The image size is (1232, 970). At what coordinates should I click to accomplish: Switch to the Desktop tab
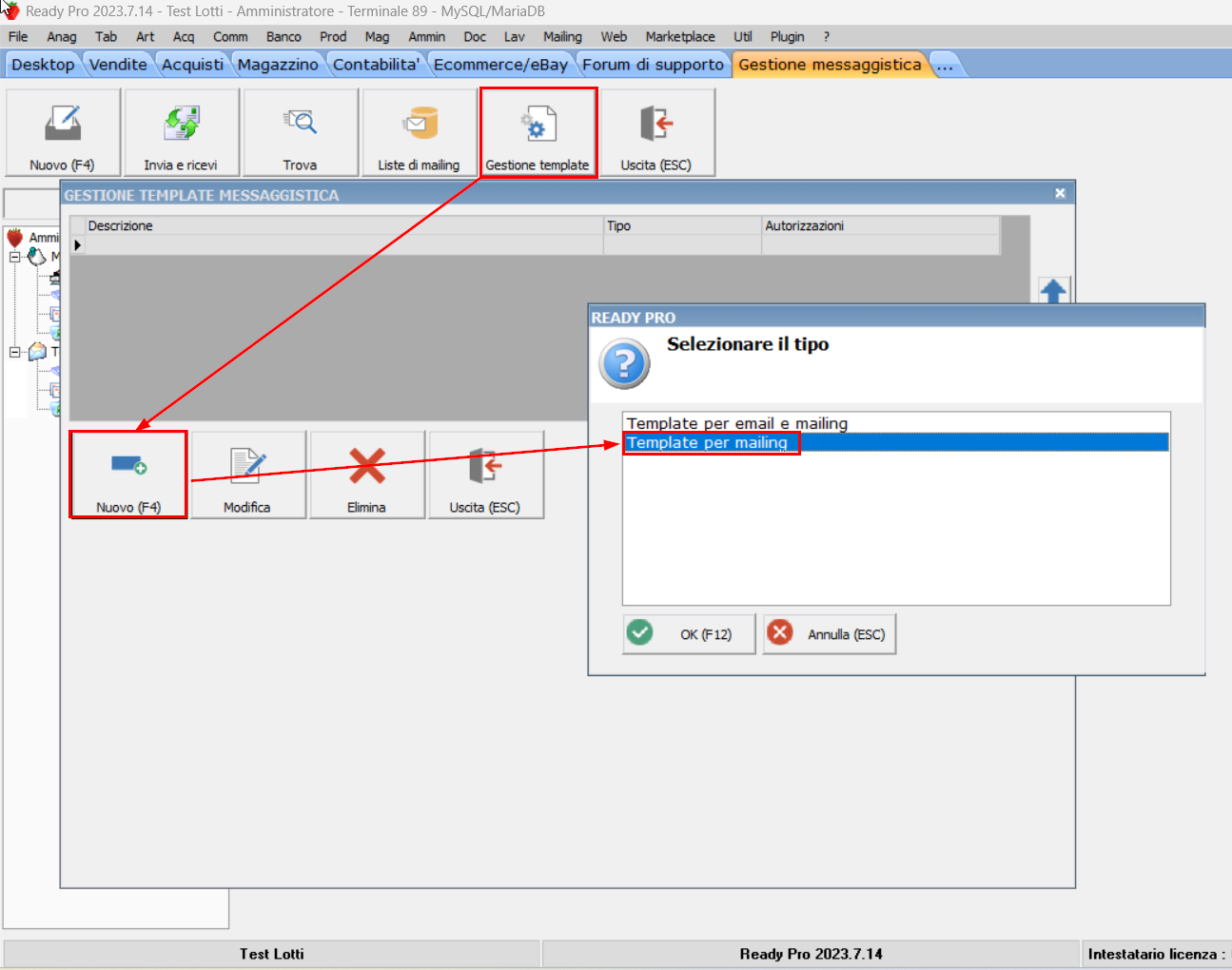click(43, 65)
